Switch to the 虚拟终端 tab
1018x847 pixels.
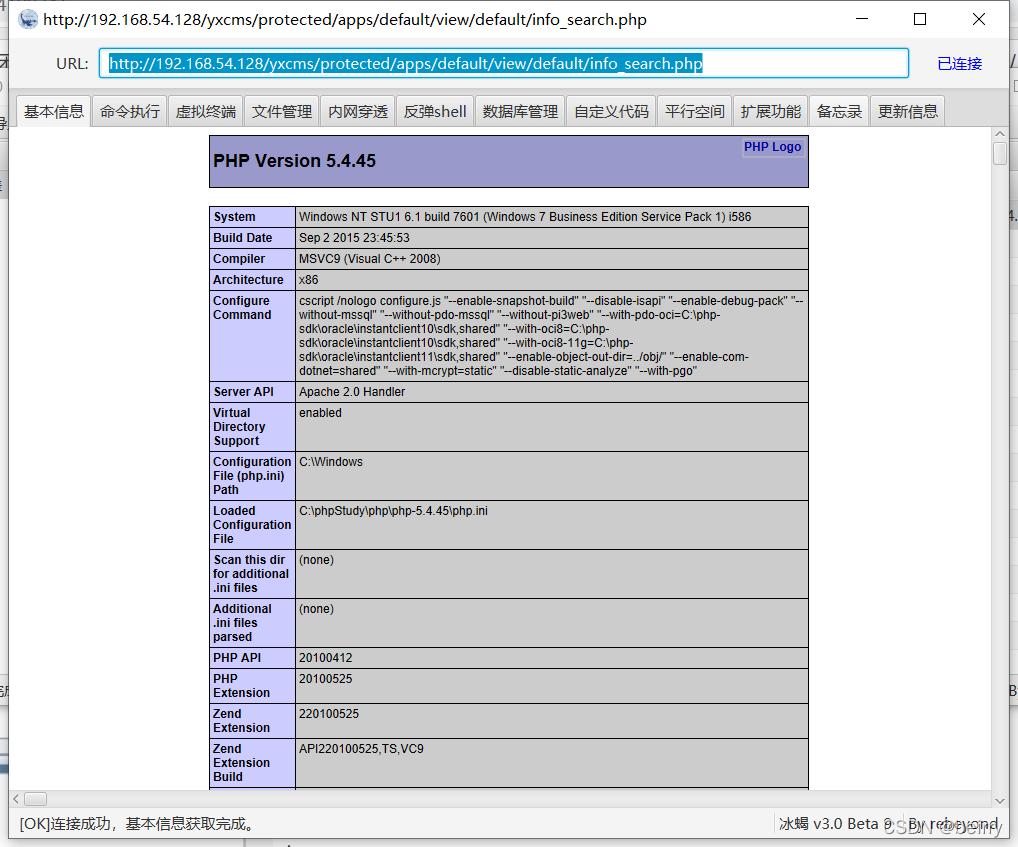[x=206, y=111]
